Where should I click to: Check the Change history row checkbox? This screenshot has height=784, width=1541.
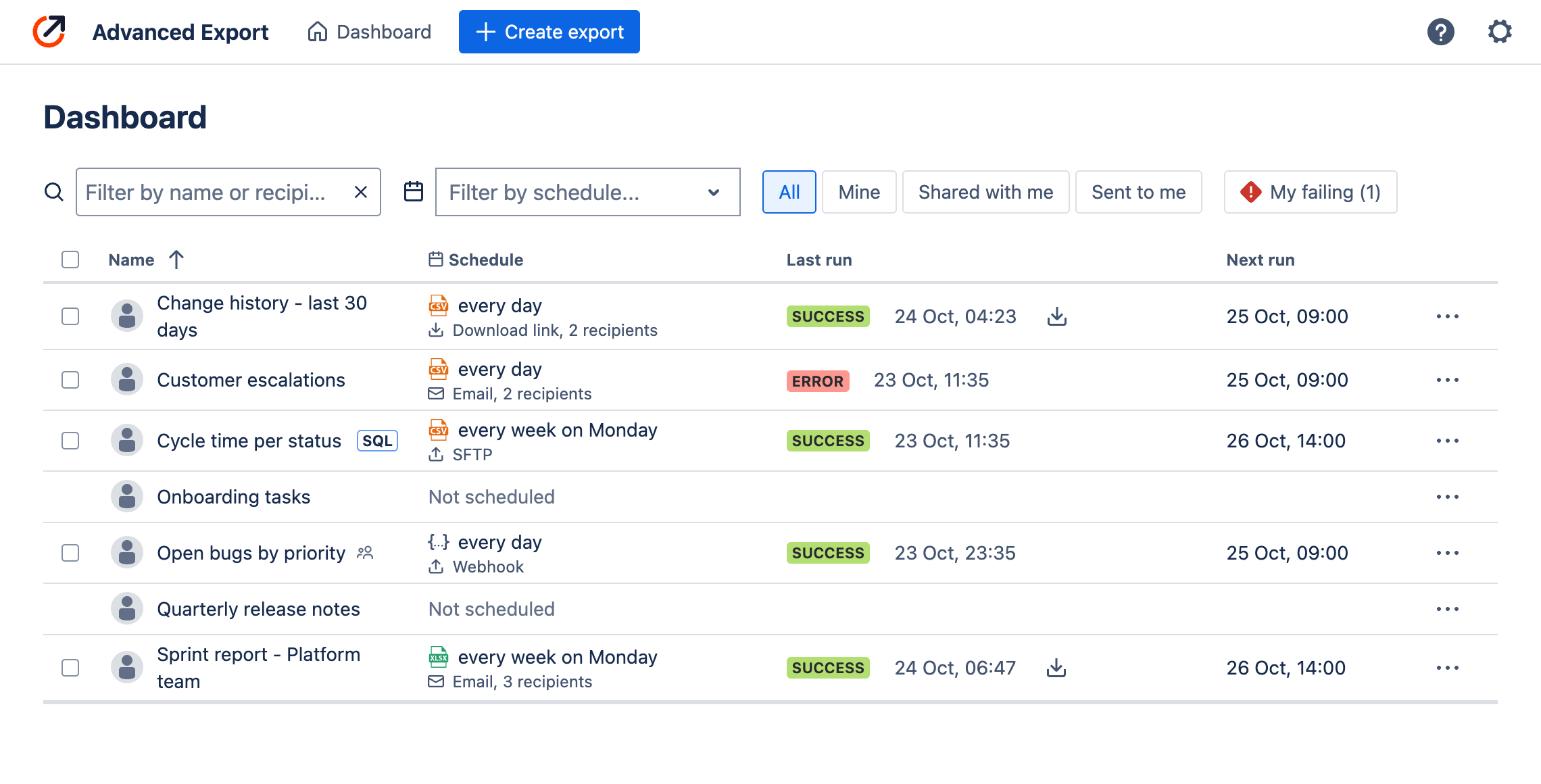(x=70, y=316)
